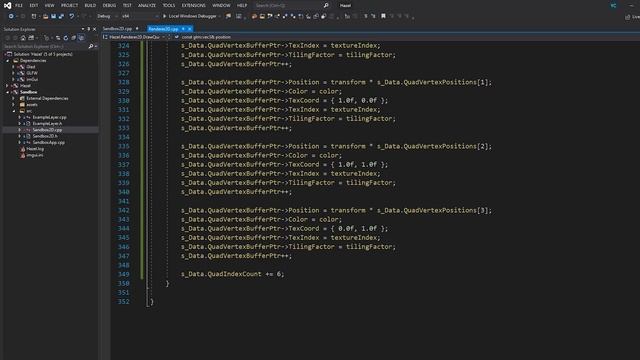Screen dimensions: 640x360
Task: Expand the Hazel project node
Action: [7, 86]
